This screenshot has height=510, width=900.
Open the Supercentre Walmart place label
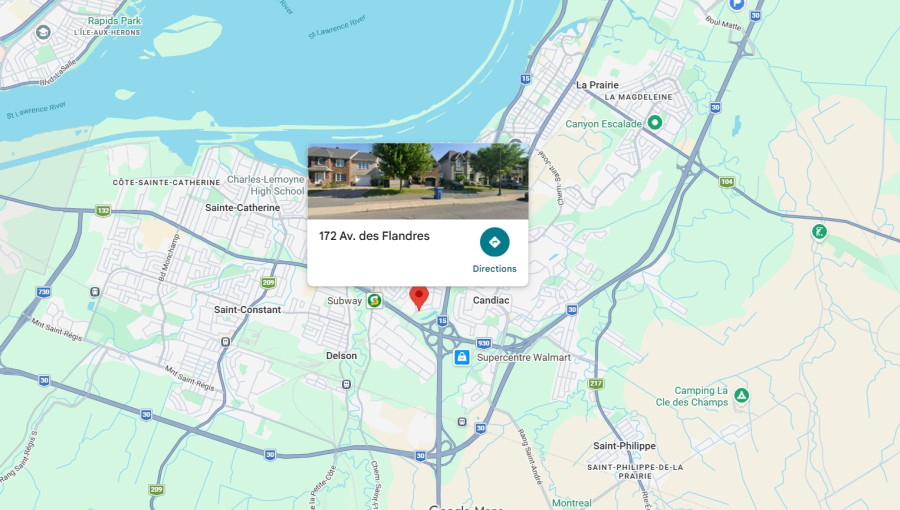pos(523,357)
